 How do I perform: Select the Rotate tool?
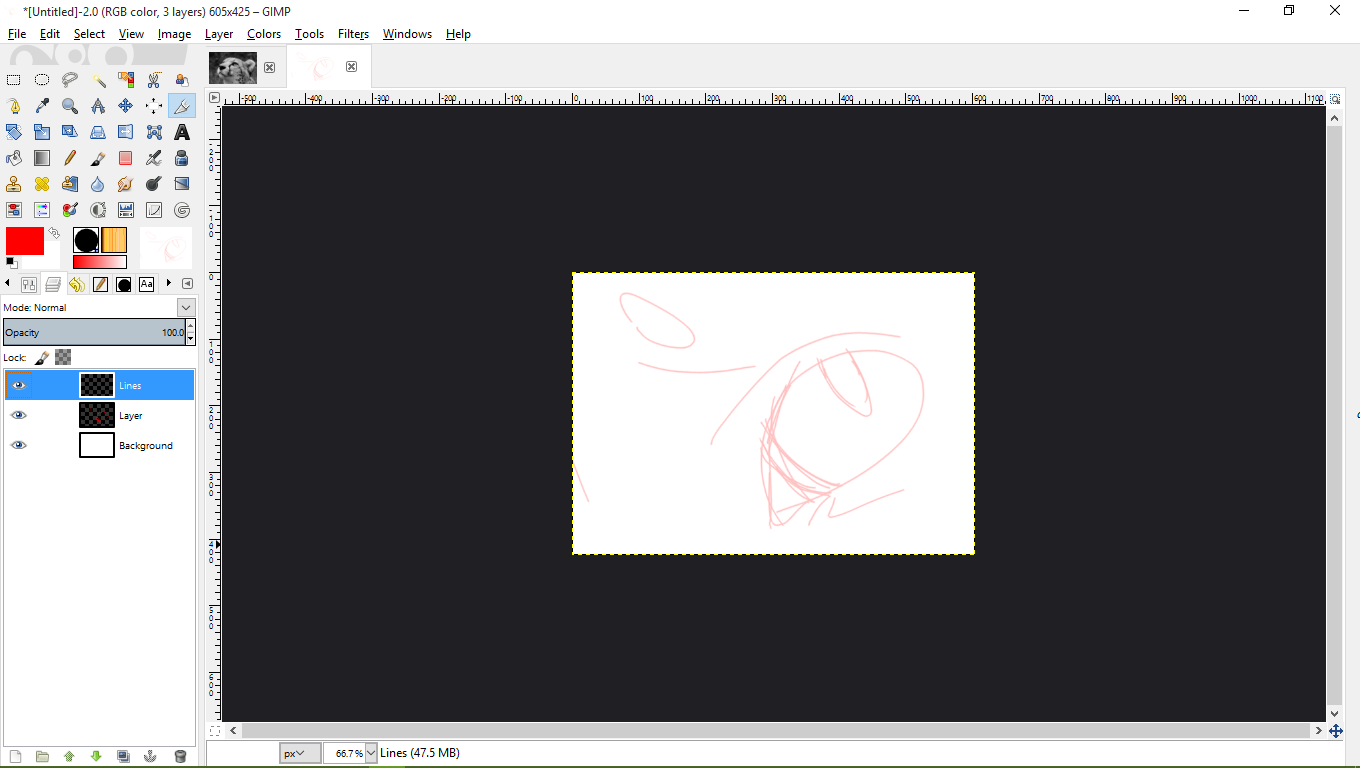click(x=14, y=131)
